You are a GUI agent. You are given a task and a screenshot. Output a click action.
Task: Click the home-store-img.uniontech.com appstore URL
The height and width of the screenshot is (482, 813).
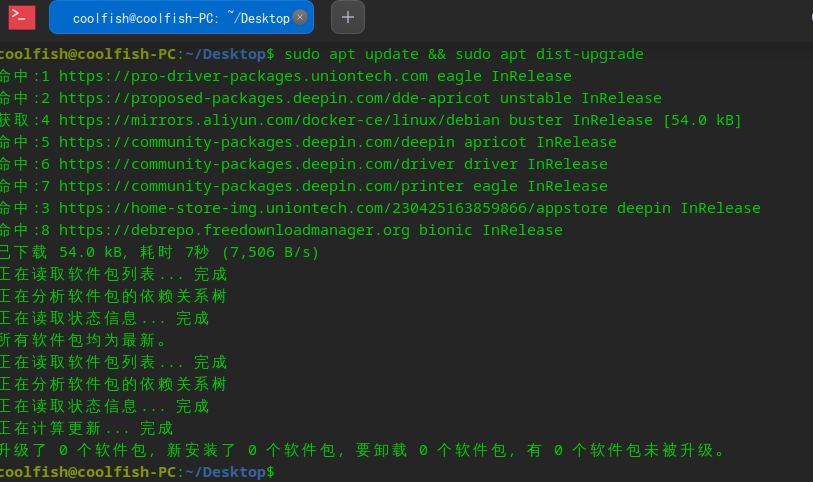coord(333,208)
